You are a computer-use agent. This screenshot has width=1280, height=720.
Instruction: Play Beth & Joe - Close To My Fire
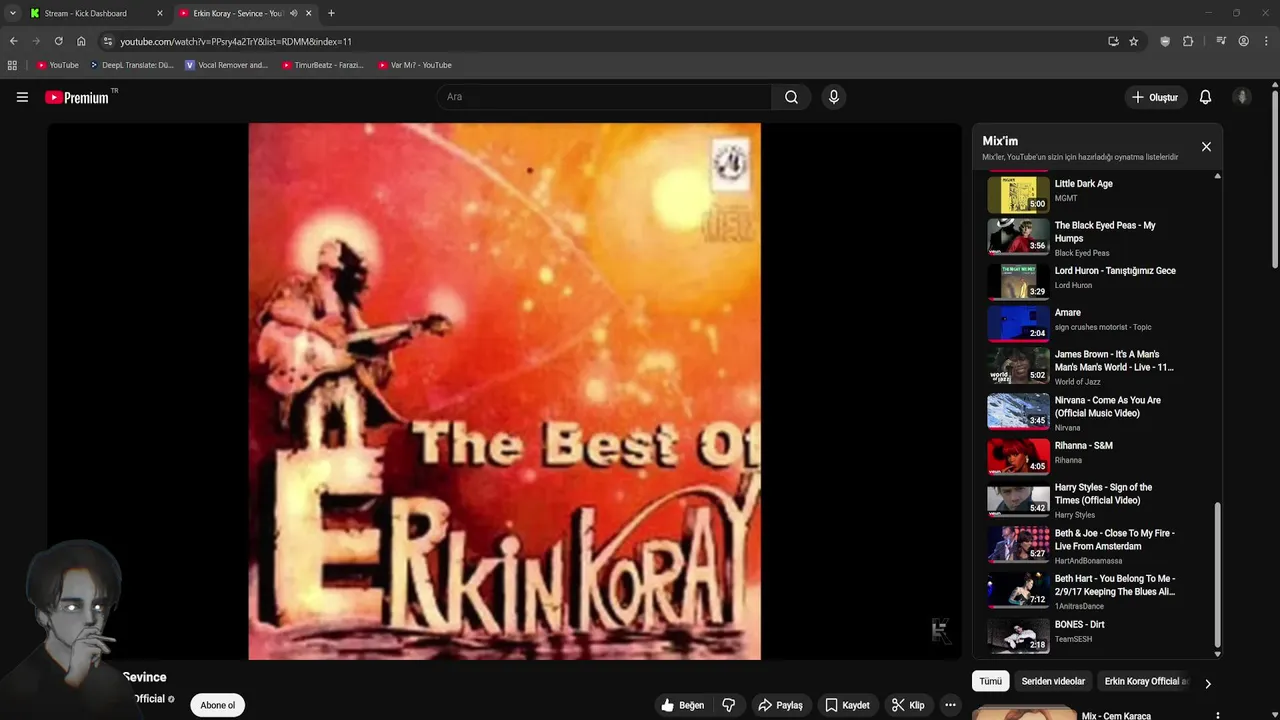(x=1095, y=545)
